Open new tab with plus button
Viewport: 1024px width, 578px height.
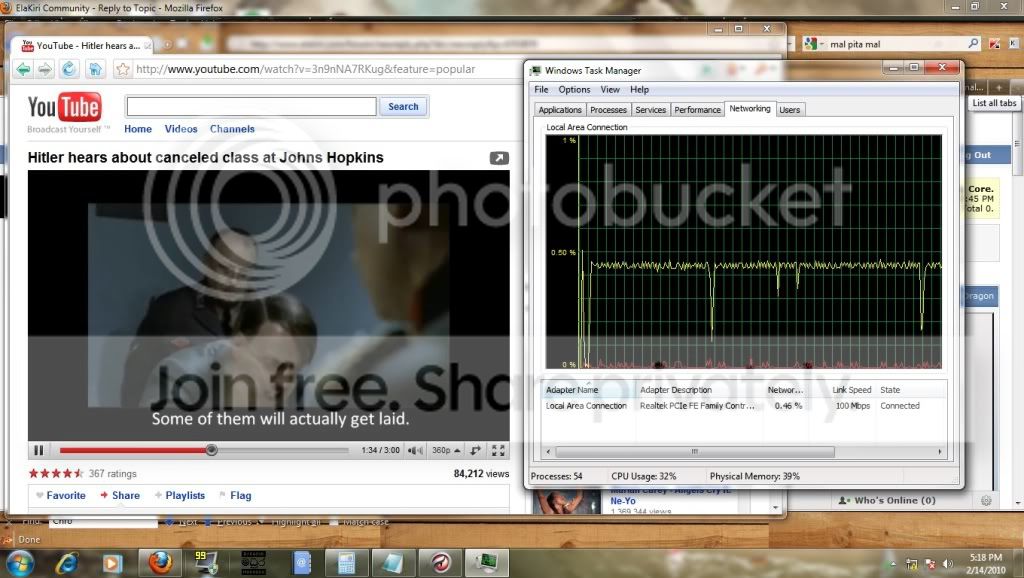click(999, 87)
